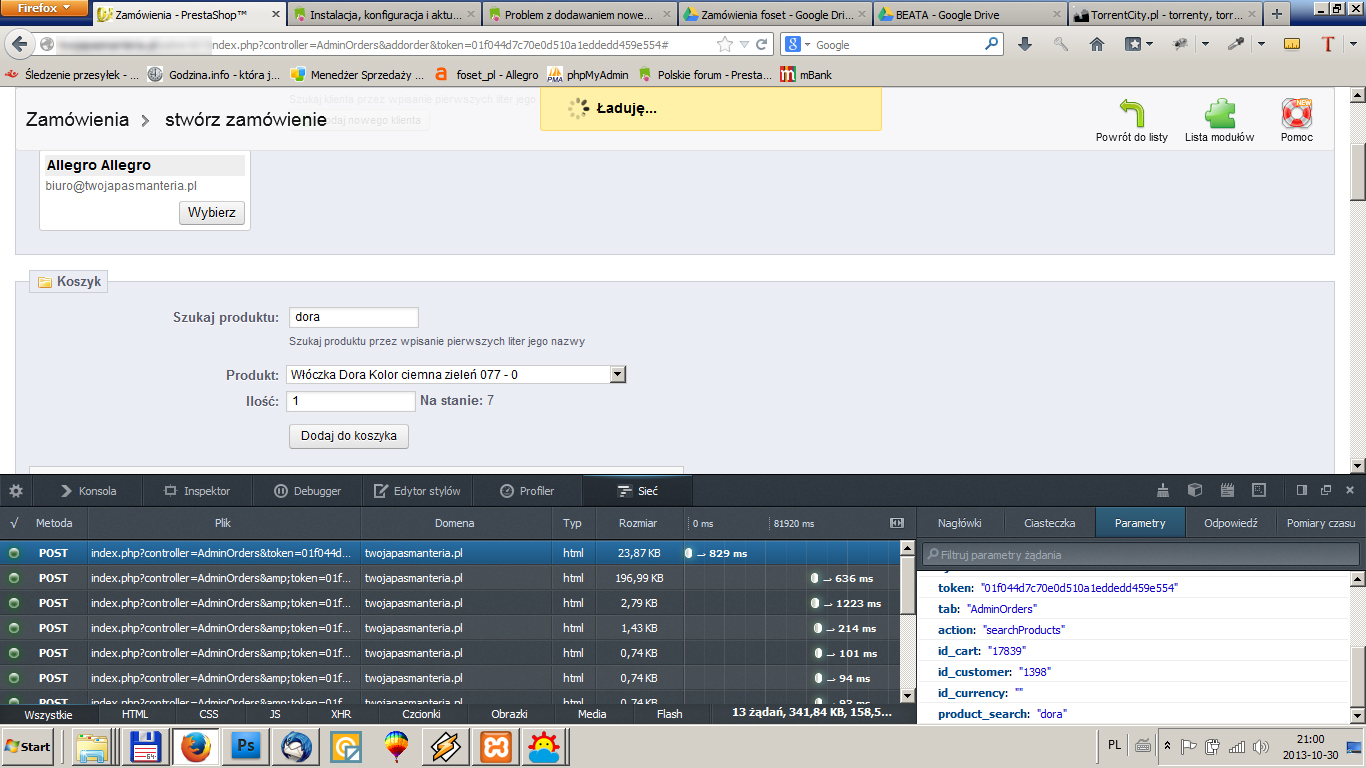Show Wszystkie network requests filter
The image size is (1366, 768).
pos(49,714)
